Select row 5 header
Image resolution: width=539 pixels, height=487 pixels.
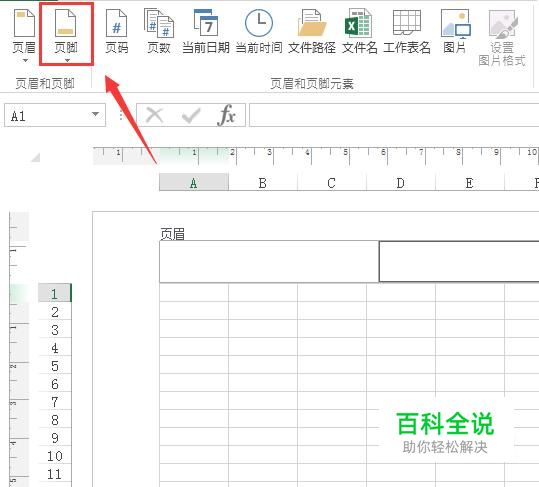click(x=55, y=365)
